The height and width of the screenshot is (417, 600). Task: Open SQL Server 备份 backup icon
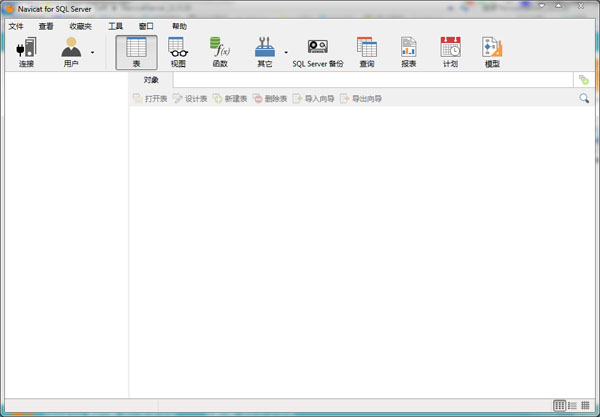point(317,52)
